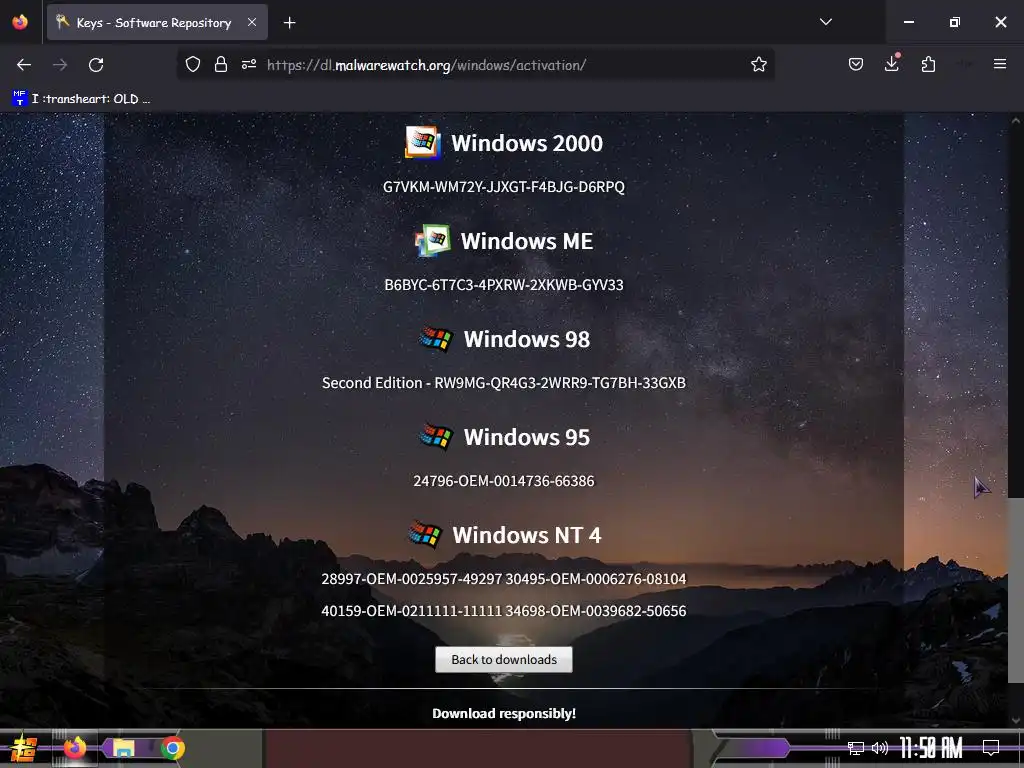Click the Firefox taskbar icon
Image resolution: width=1024 pixels, height=768 pixels.
[74, 748]
